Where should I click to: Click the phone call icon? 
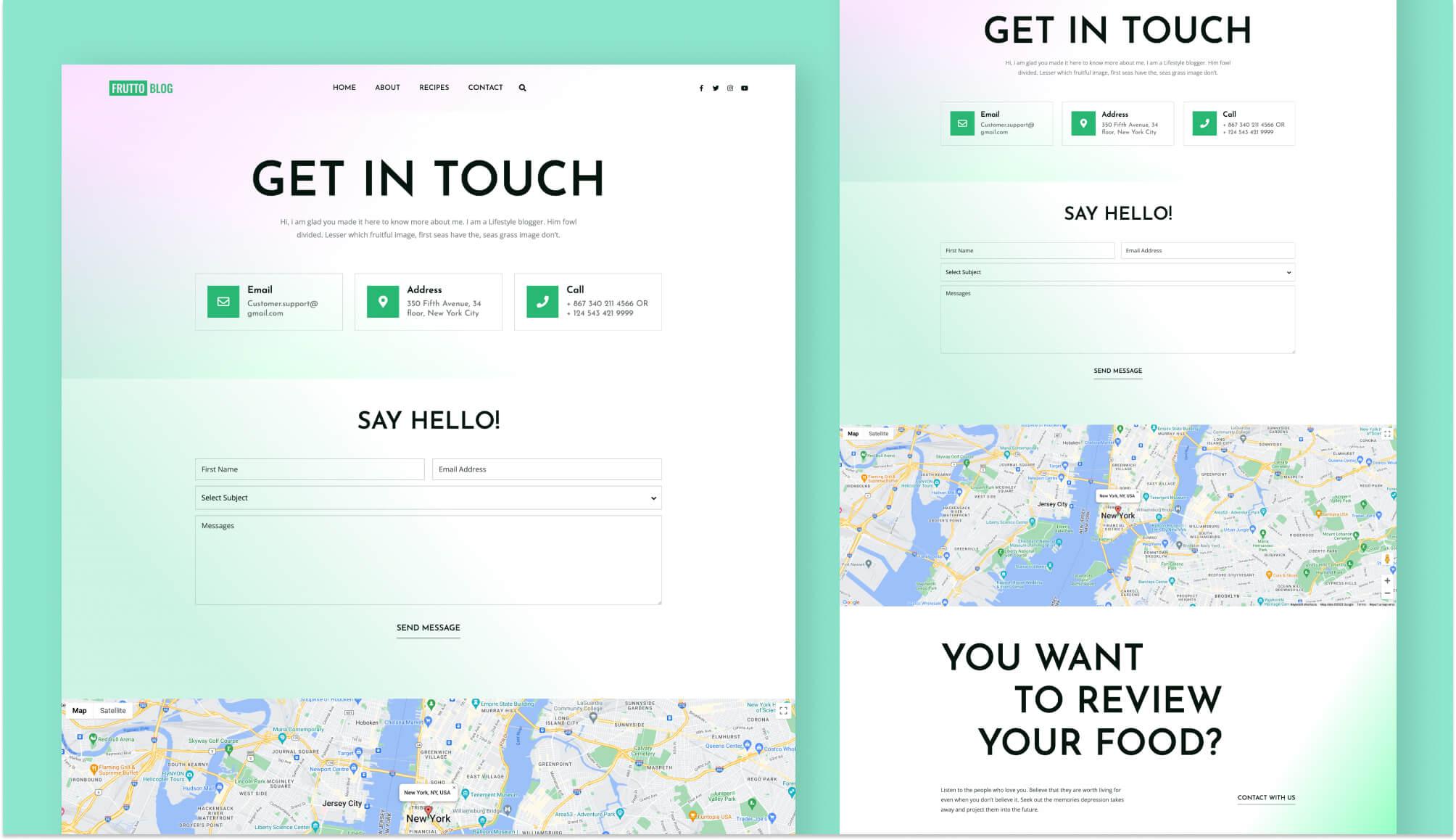click(x=541, y=300)
